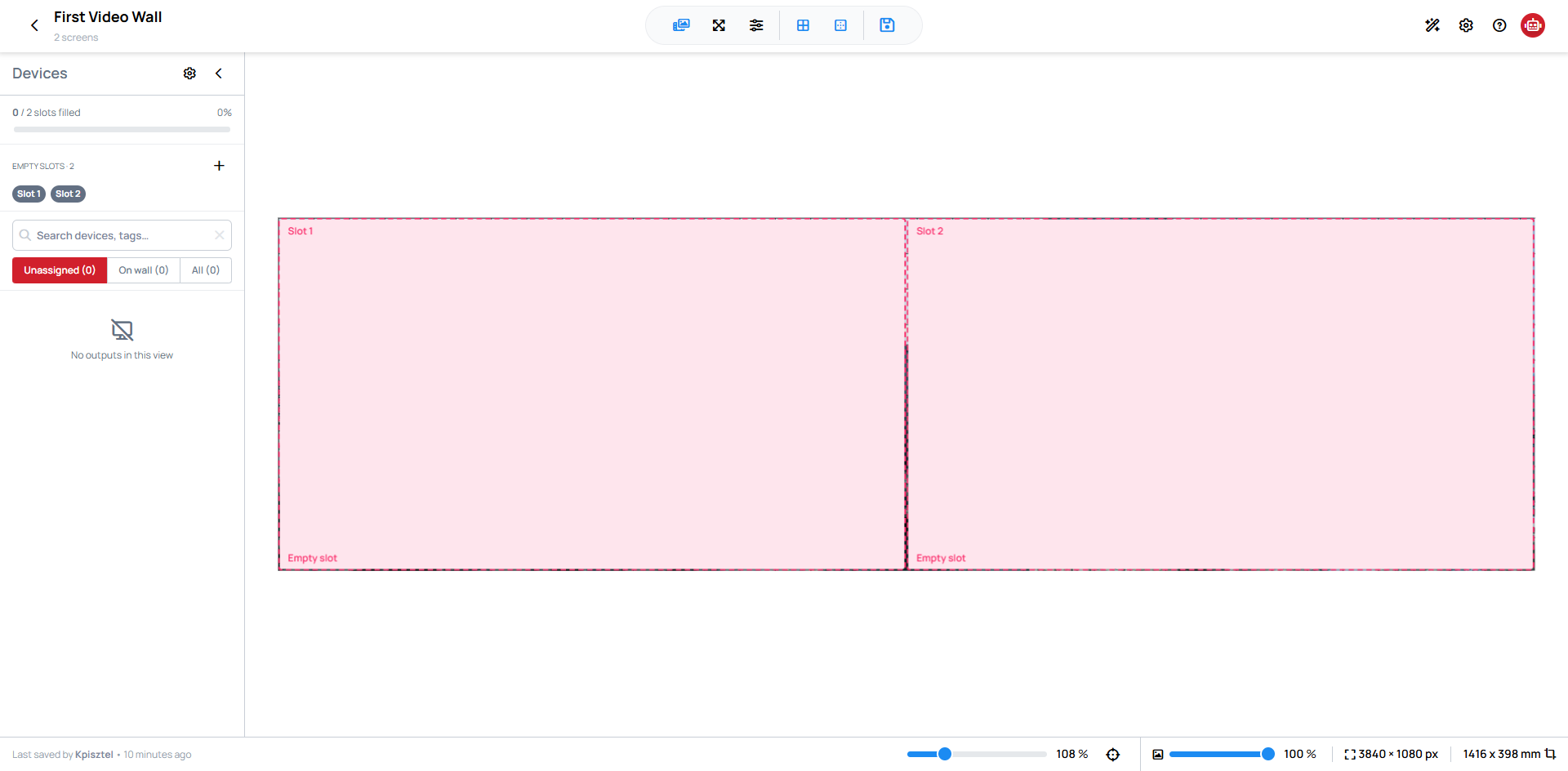Save the video wall with floppy icon
Viewport: 1568px width, 771px height.
click(887, 25)
